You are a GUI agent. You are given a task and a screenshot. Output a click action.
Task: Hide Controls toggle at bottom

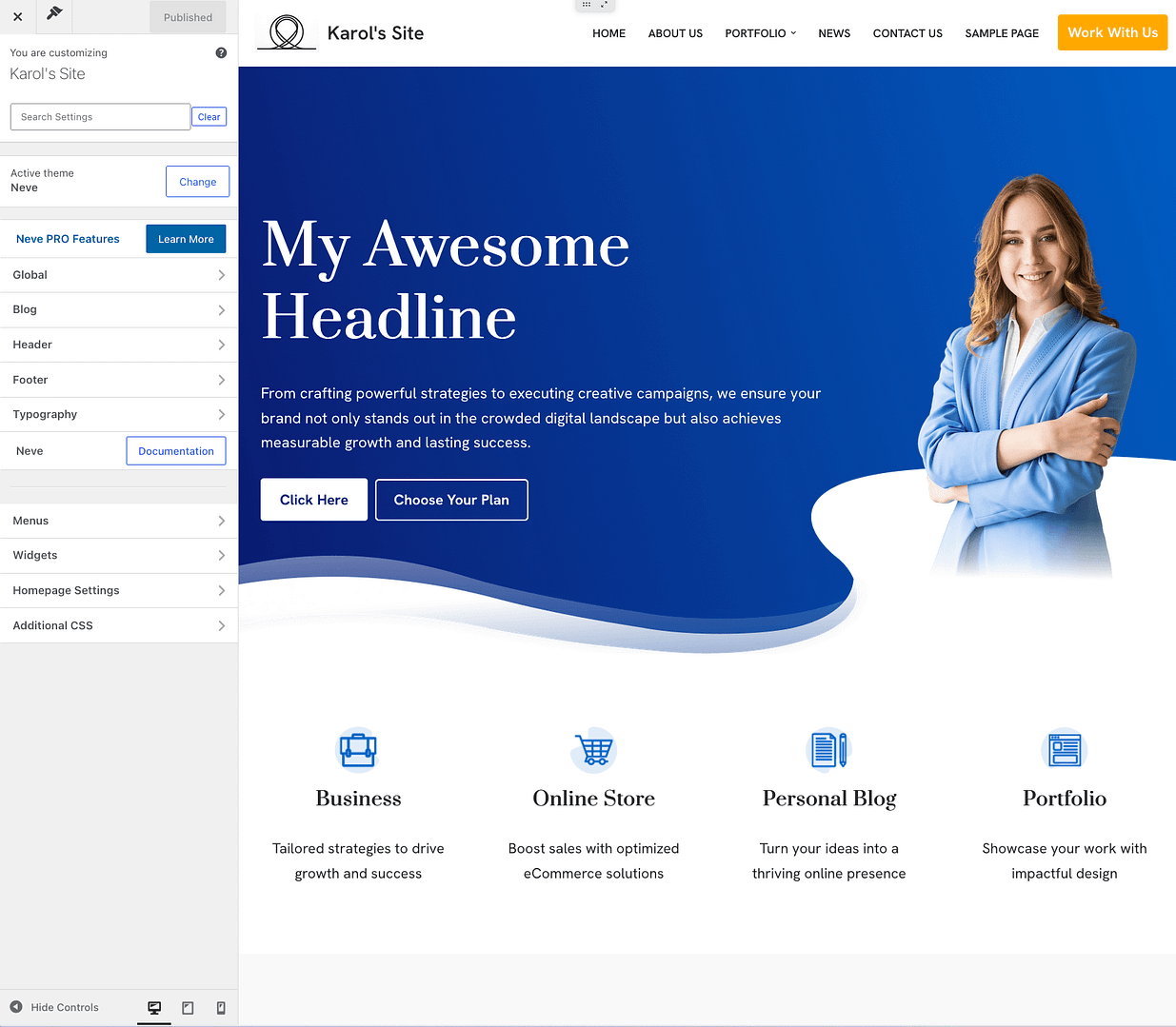[54, 1007]
